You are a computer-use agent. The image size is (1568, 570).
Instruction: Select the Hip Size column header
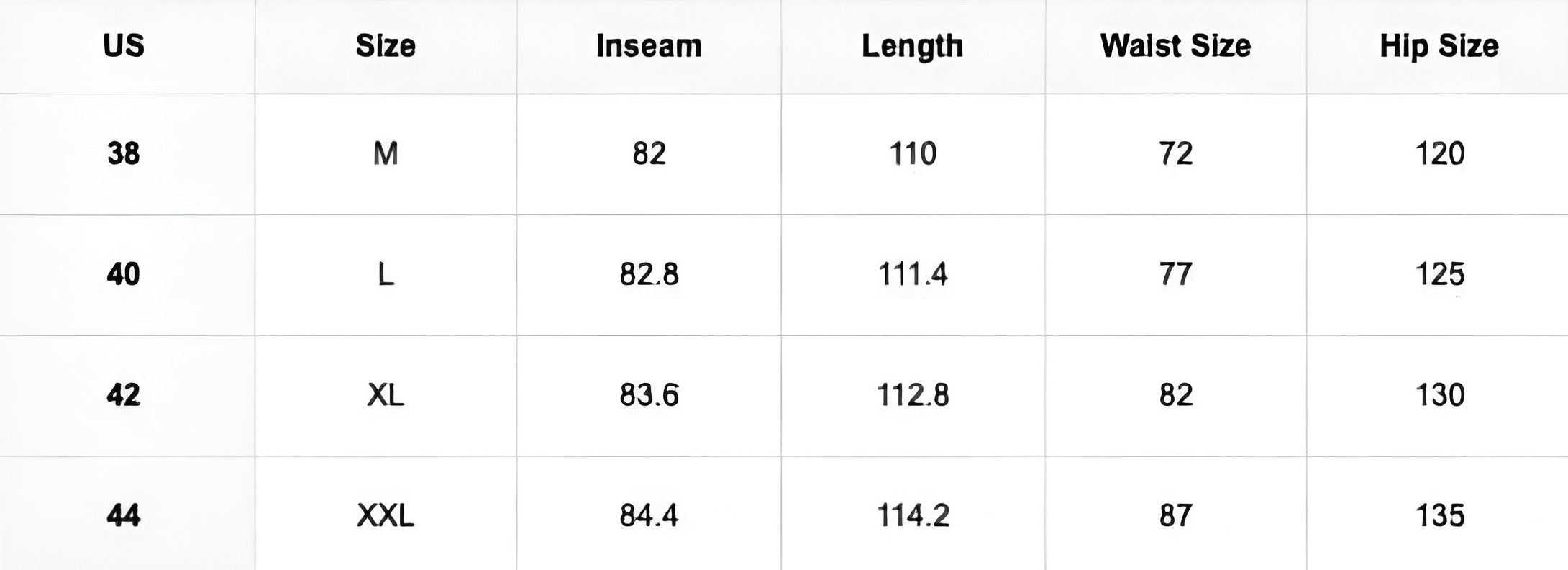click(1439, 46)
